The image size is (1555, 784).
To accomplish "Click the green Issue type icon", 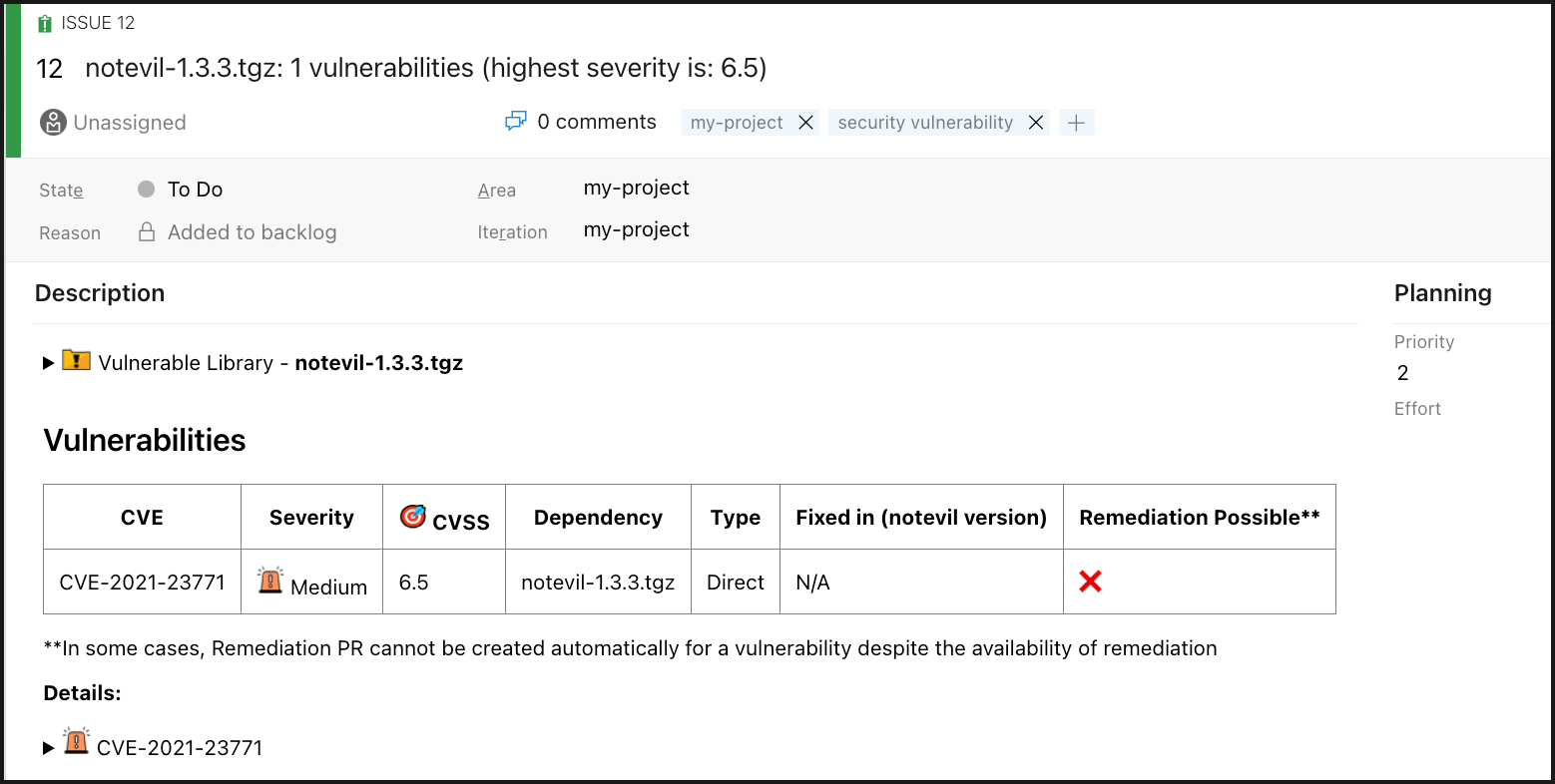I will click(x=44, y=24).
